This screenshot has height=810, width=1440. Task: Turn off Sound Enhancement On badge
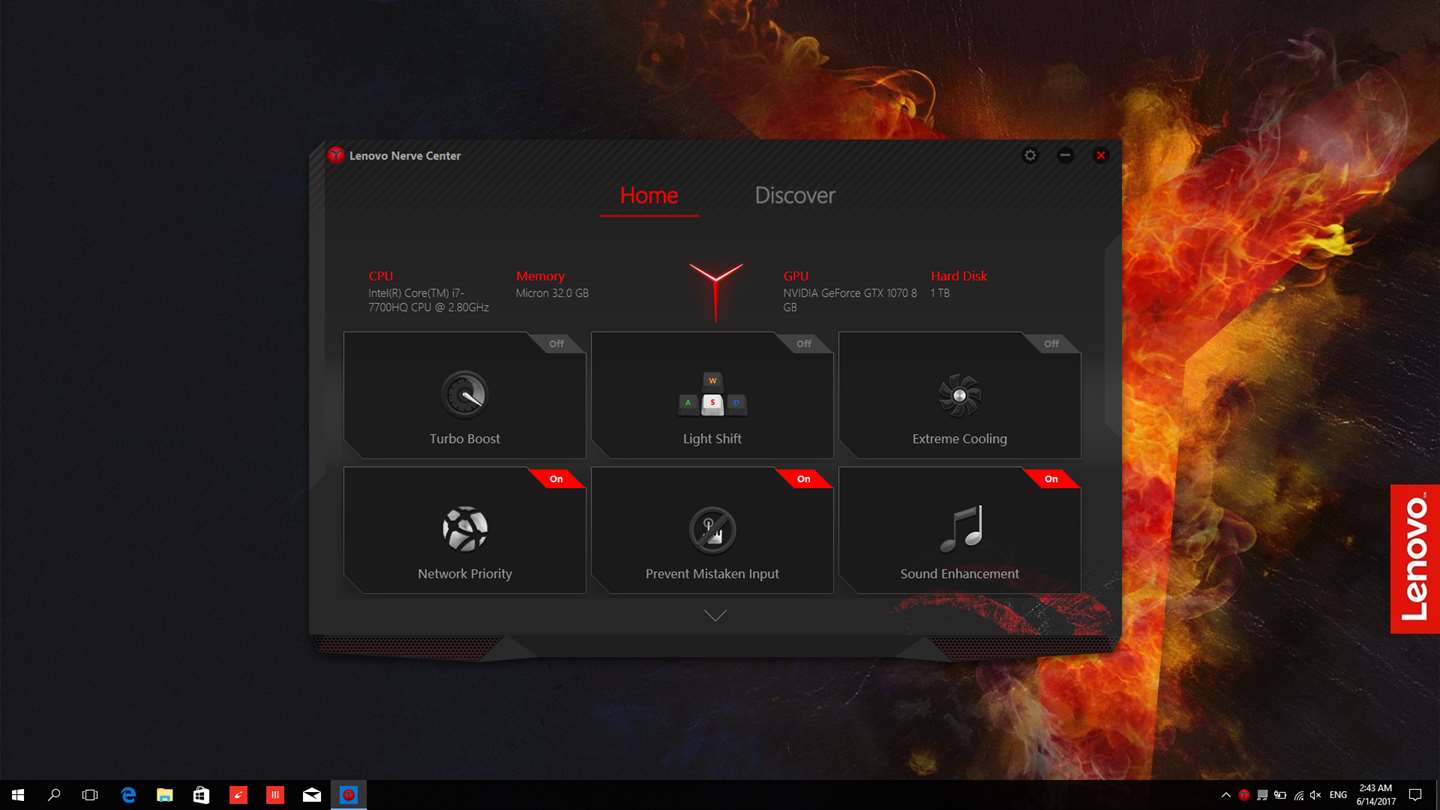pyautogui.click(x=1051, y=478)
